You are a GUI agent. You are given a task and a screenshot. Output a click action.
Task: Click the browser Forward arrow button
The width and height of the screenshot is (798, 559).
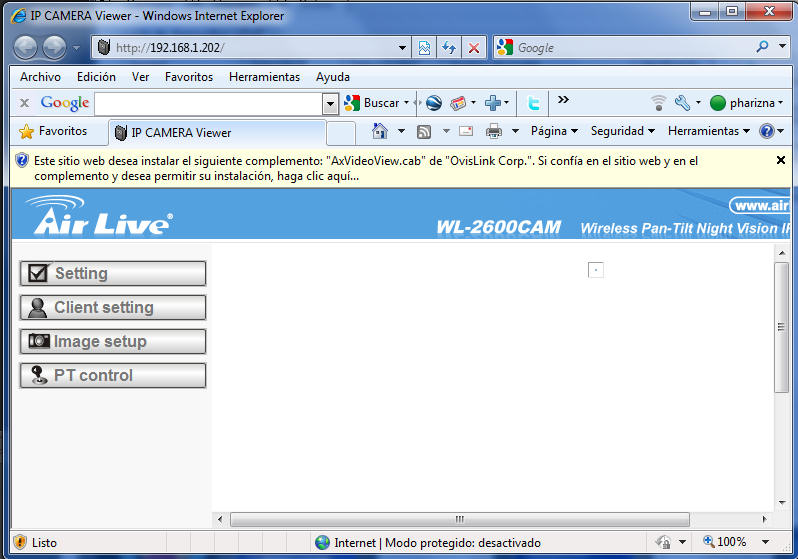(54, 48)
